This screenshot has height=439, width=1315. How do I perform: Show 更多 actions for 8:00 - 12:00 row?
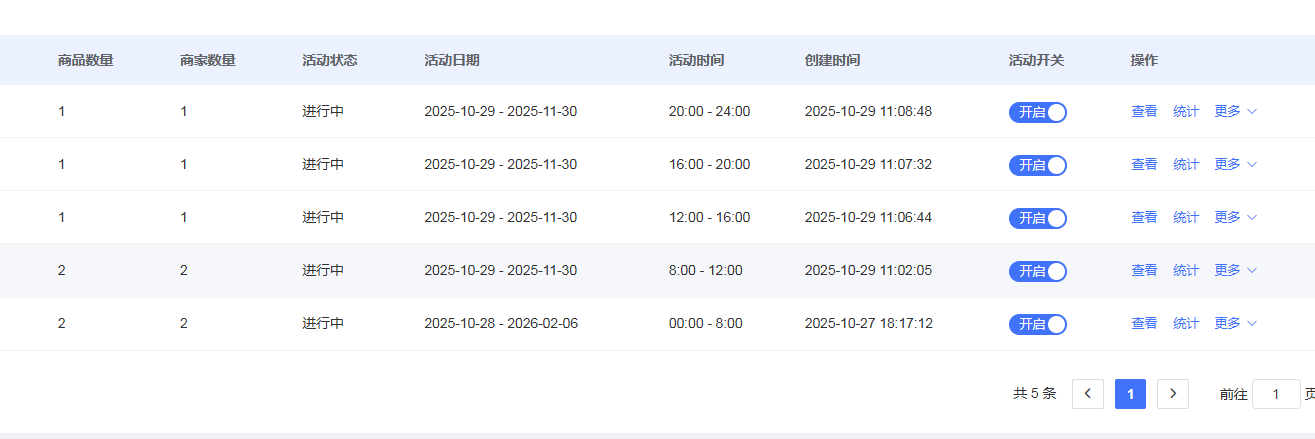tap(1235, 271)
